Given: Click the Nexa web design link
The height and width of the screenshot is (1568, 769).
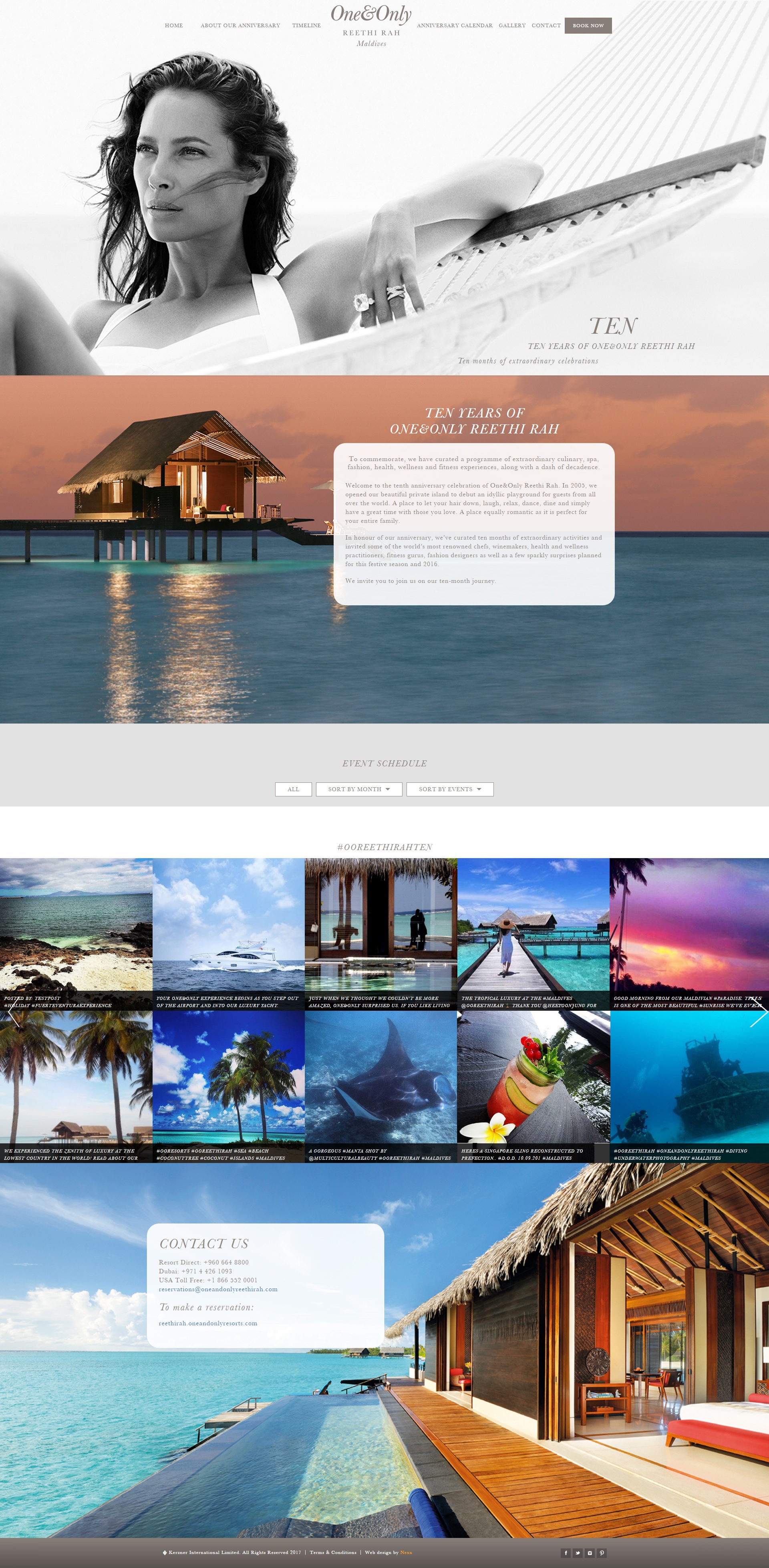Looking at the screenshot, I should click(406, 1552).
